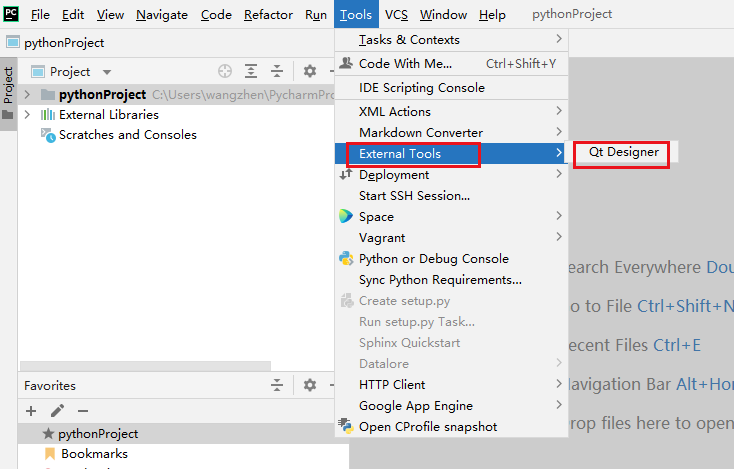Click the plus icon in Favorites
This screenshot has width=734, height=469.
pos(31,411)
